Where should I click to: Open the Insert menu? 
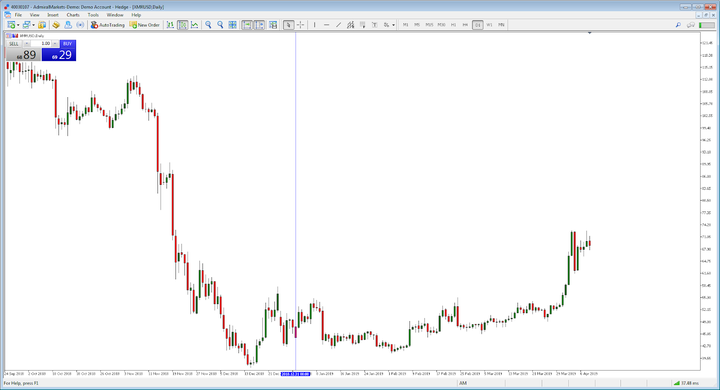(x=53, y=15)
